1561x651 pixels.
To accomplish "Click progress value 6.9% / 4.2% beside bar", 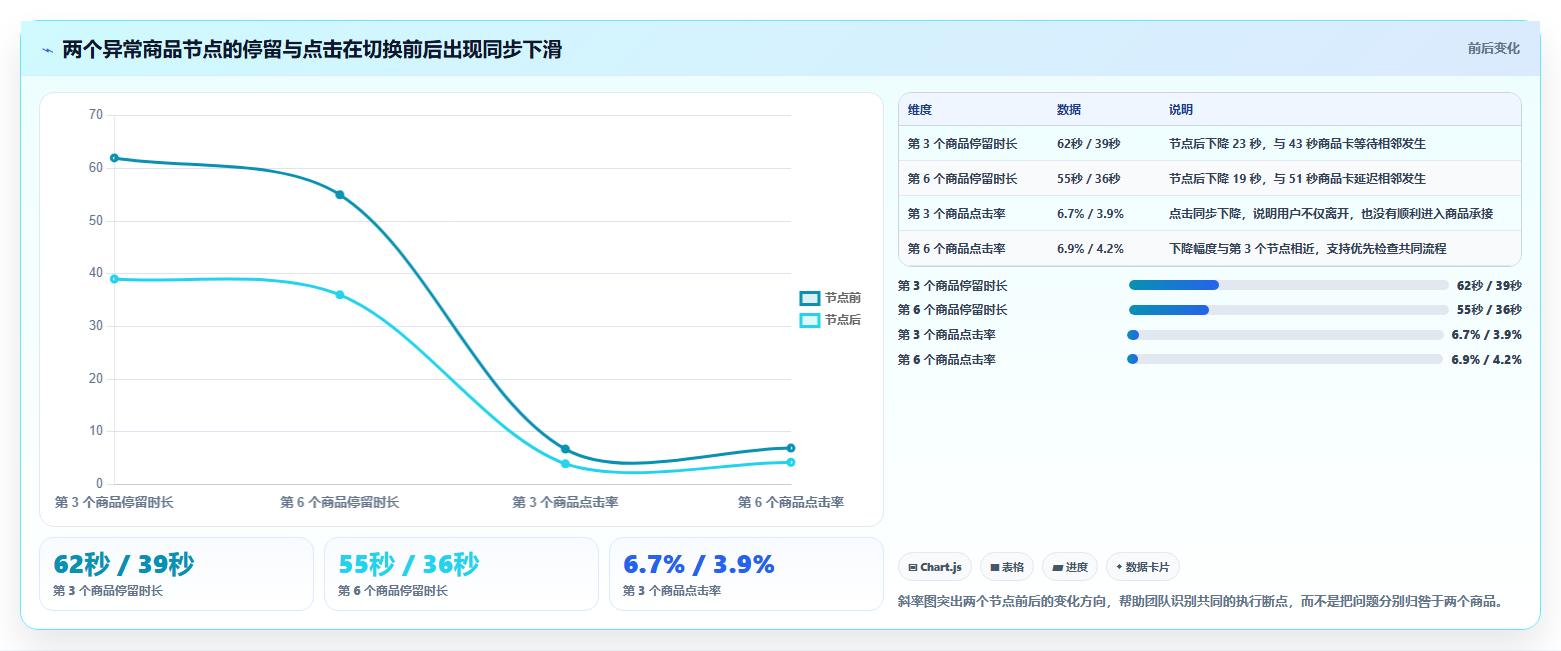I will point(1487,360).
